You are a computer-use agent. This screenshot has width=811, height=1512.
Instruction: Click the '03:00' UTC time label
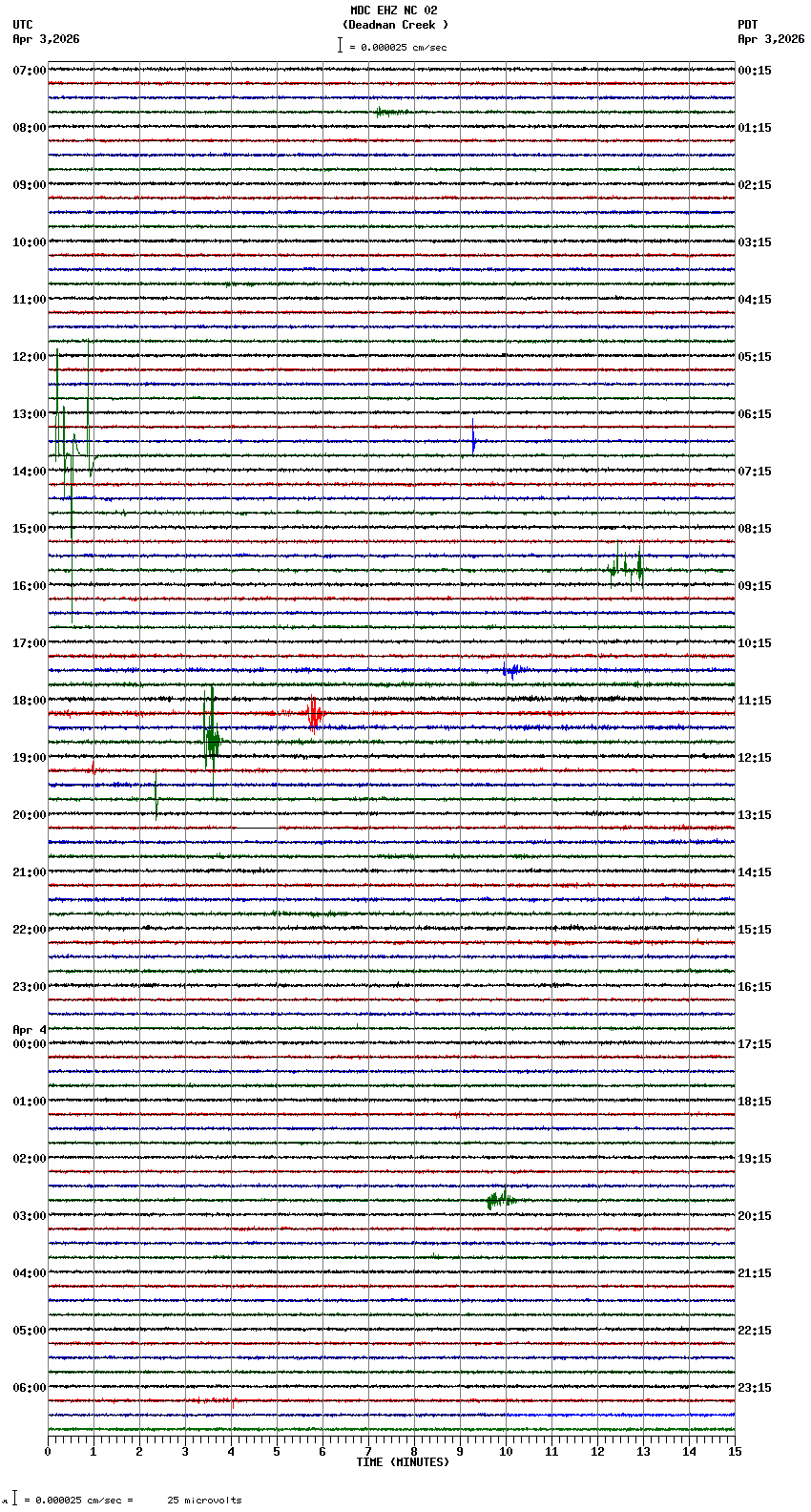click(30, 1216)
